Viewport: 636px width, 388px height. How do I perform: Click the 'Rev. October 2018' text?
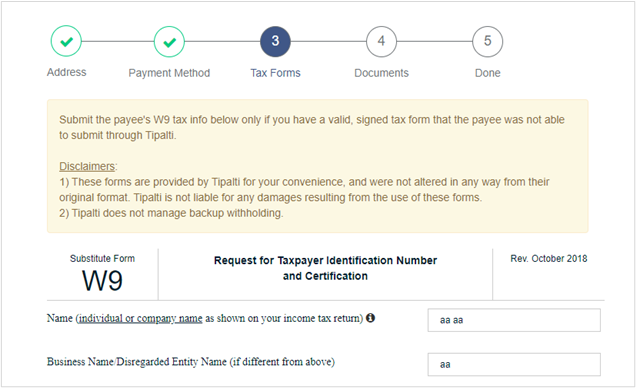click(x=549, y=259)
